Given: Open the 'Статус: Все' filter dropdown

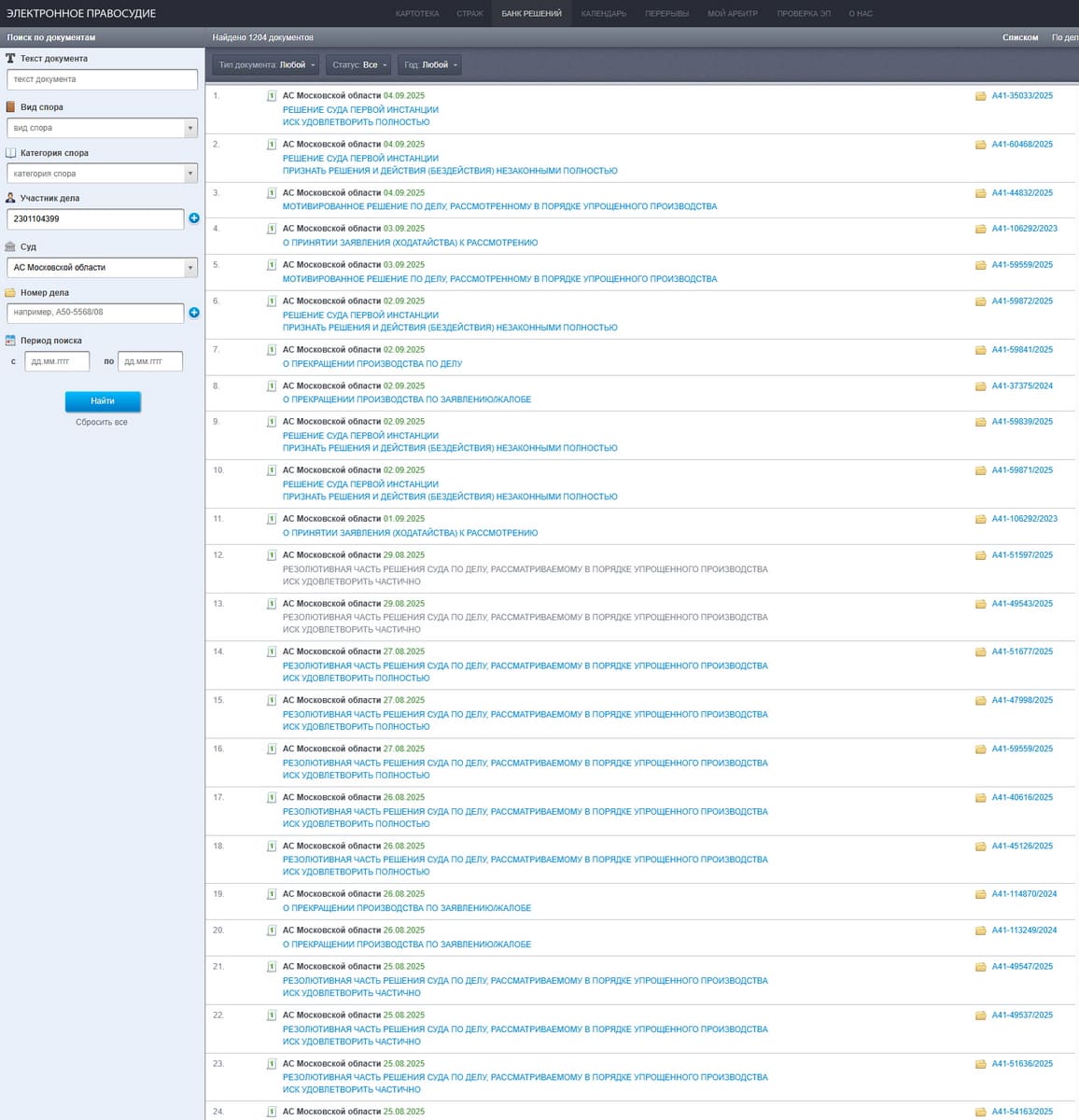Looking at the screenshot, I should click(359, 65).
